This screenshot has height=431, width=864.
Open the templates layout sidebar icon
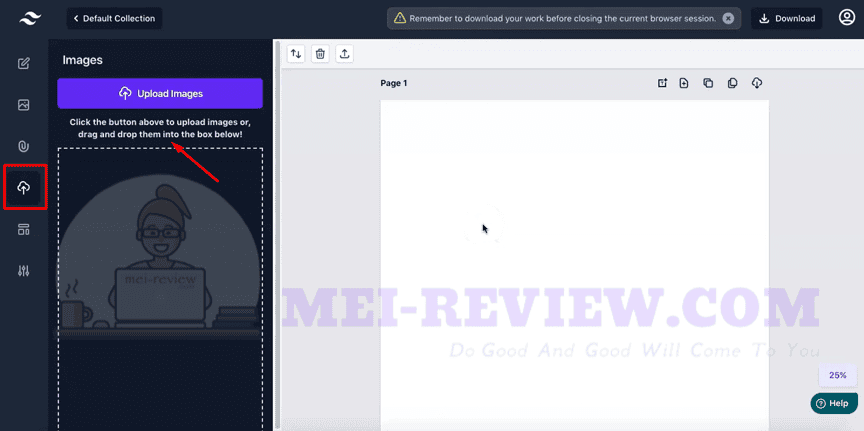coord(24,229)
